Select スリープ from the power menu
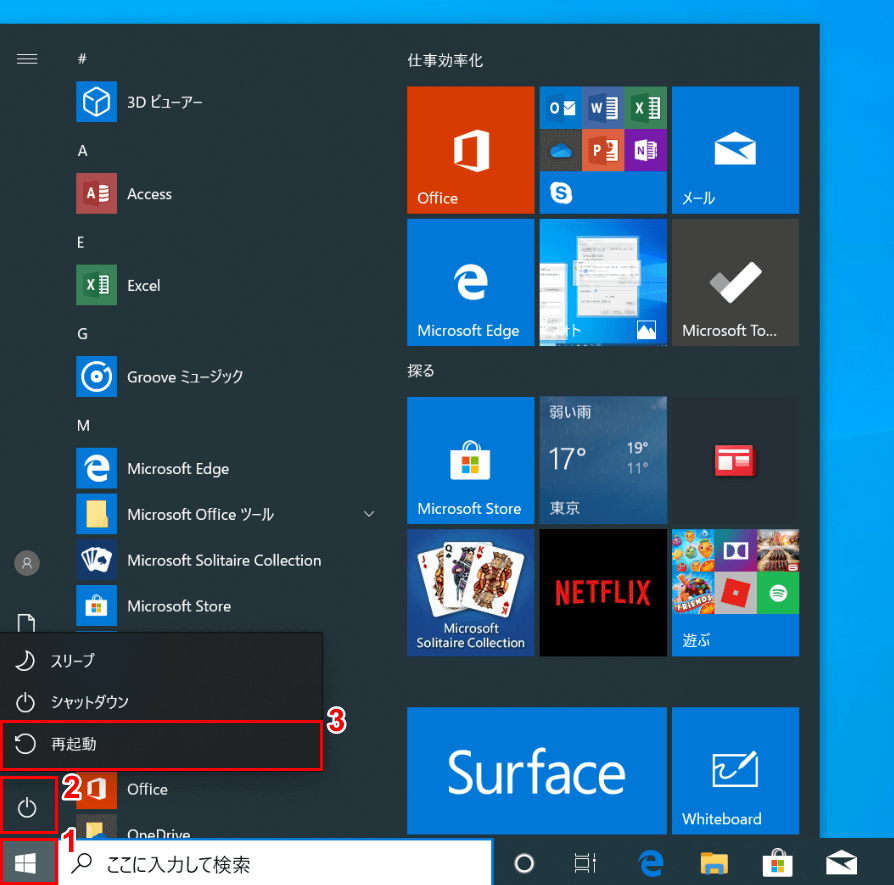 click(162, 661)
